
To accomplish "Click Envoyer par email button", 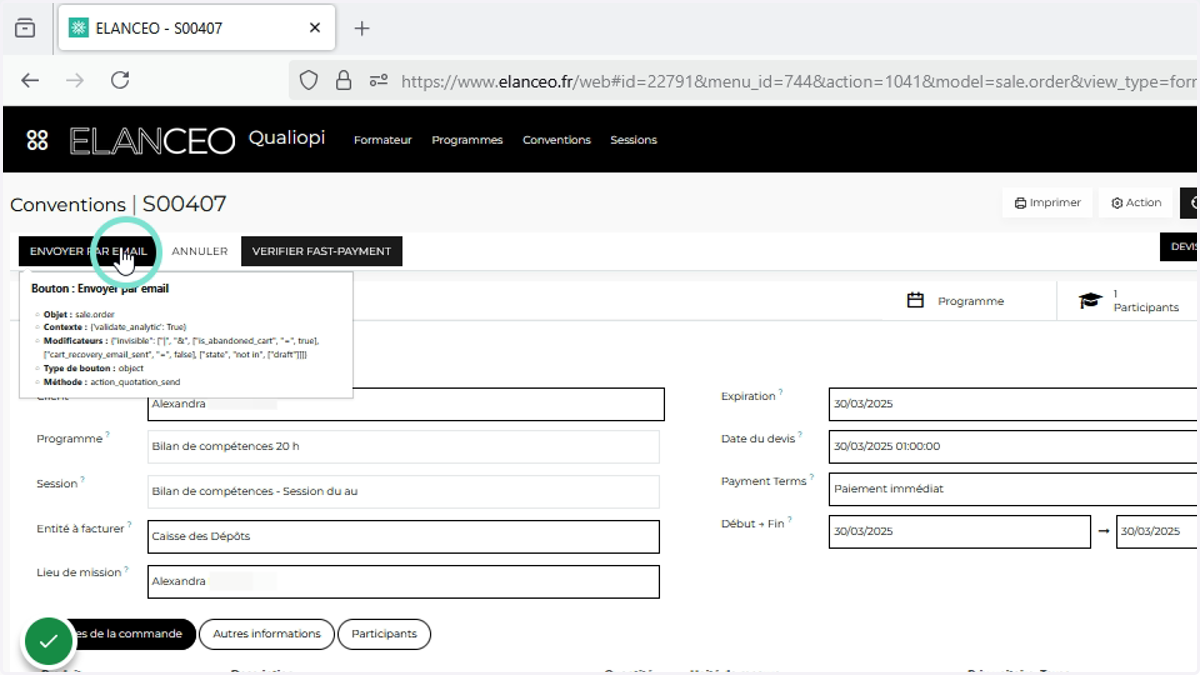I will [88, 251].
